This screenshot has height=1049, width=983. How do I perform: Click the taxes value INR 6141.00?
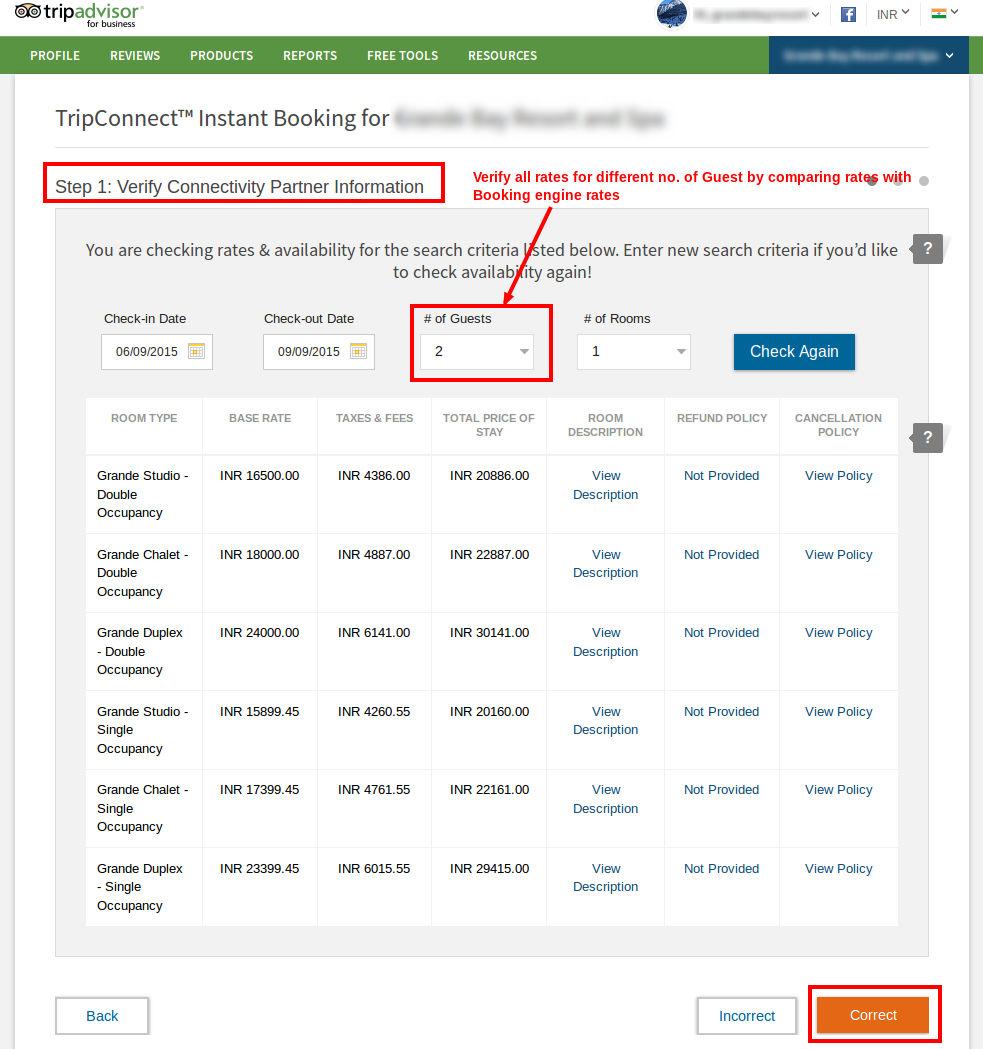point(374,633)
